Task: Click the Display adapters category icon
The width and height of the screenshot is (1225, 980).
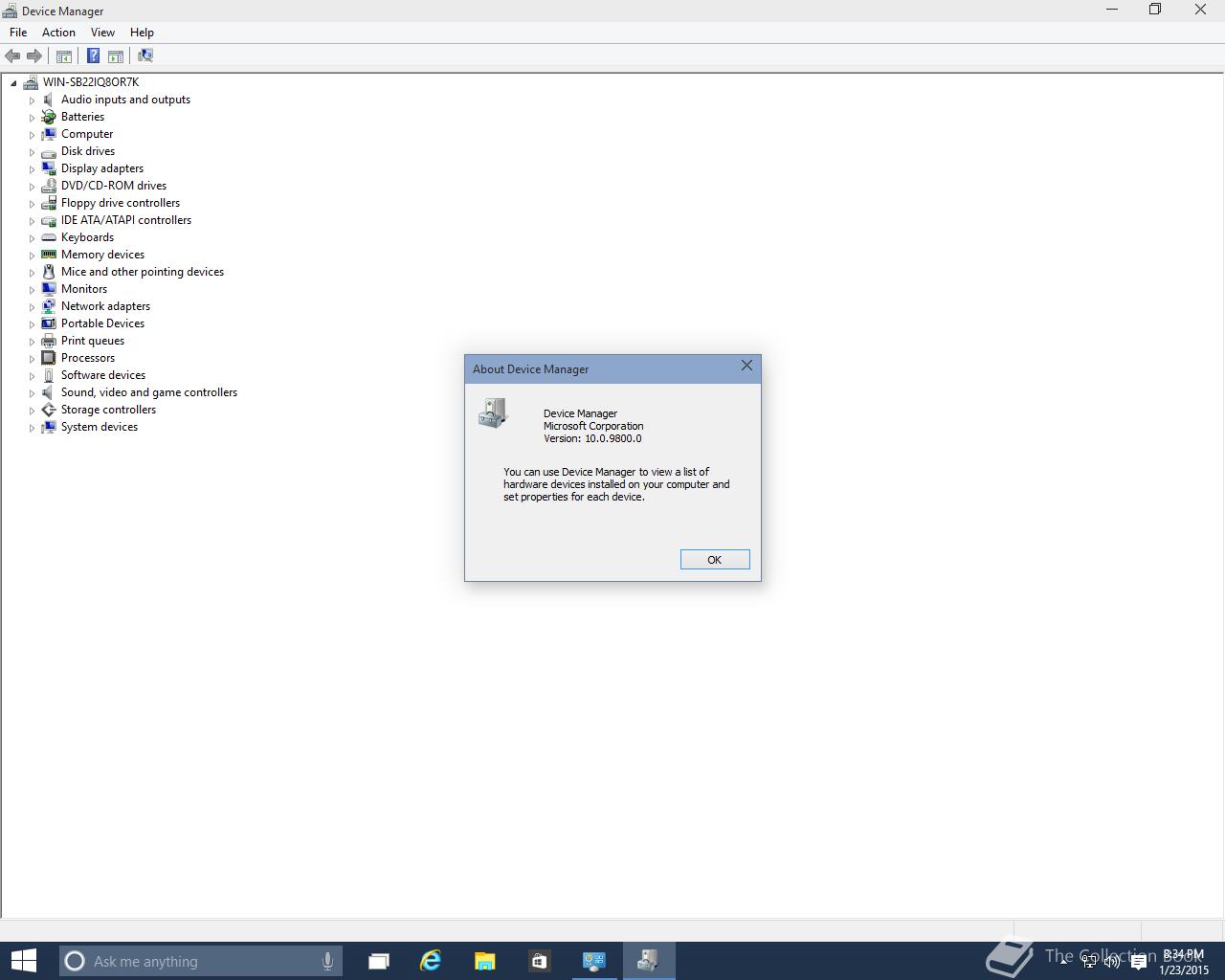Action: pos(49,168)
